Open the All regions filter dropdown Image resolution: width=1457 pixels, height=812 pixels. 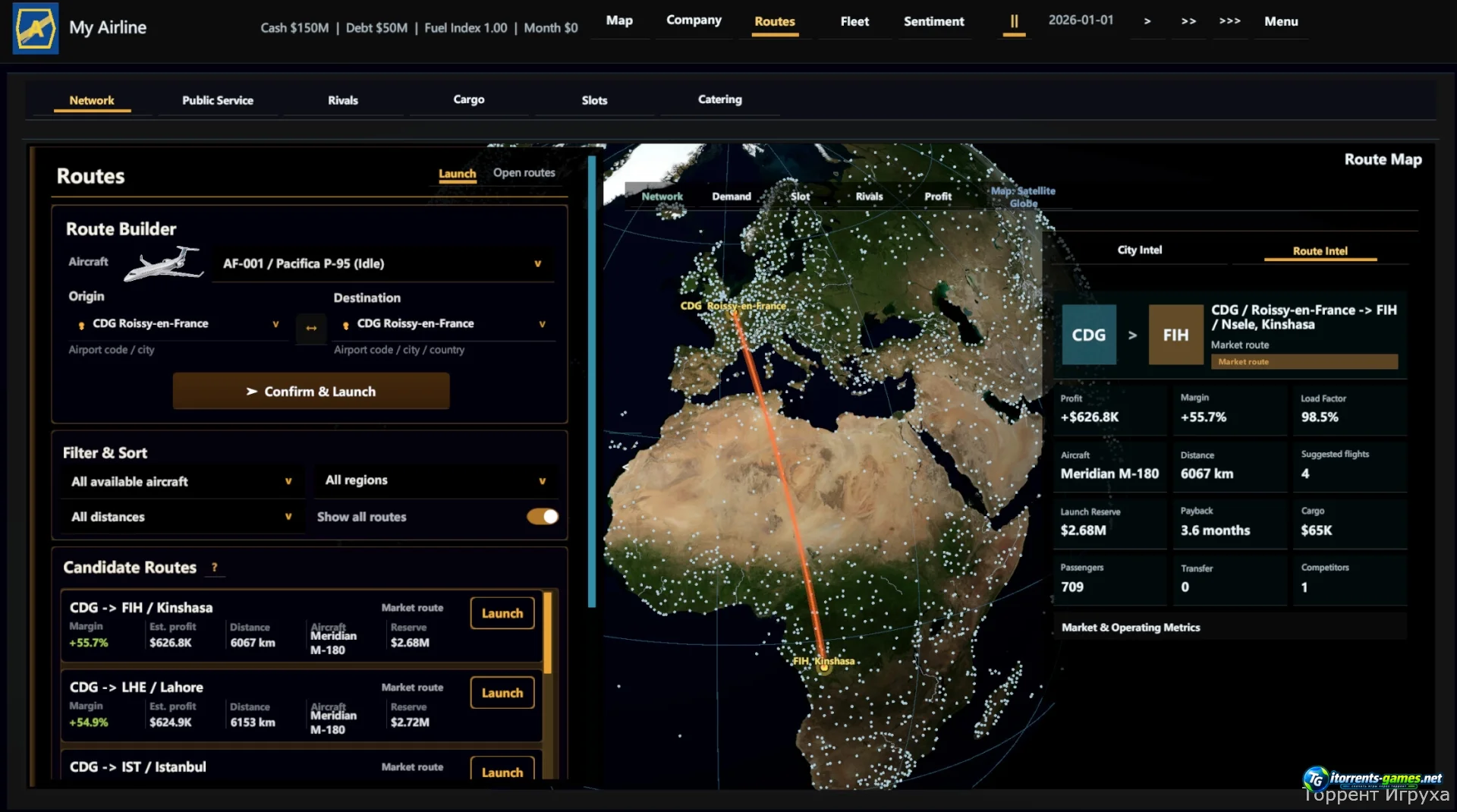tap(436, 480)
